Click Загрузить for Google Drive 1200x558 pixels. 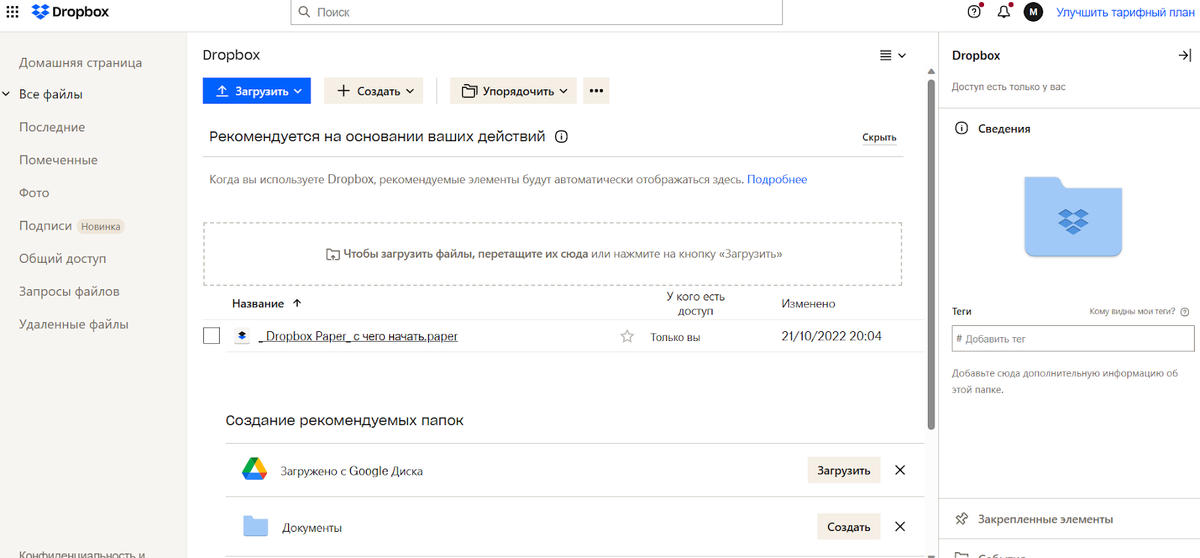coord(844,470)
